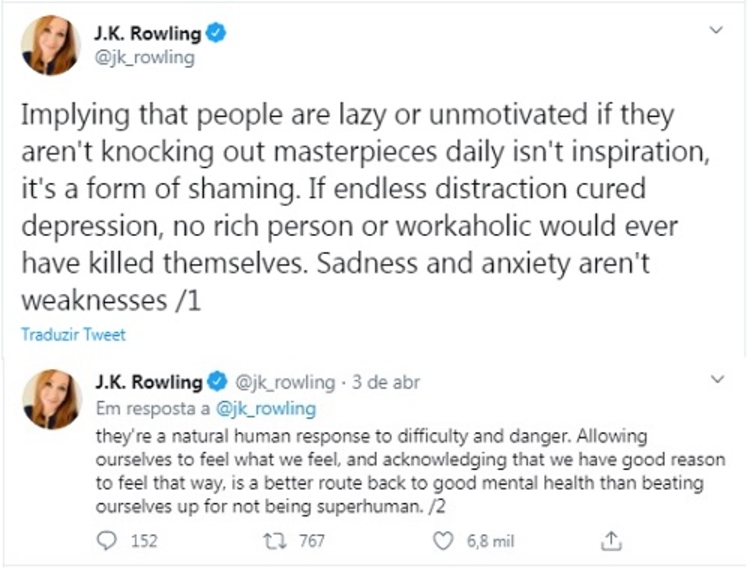Click the @jk_rowling handle beside the reply name

coord(284,383)
